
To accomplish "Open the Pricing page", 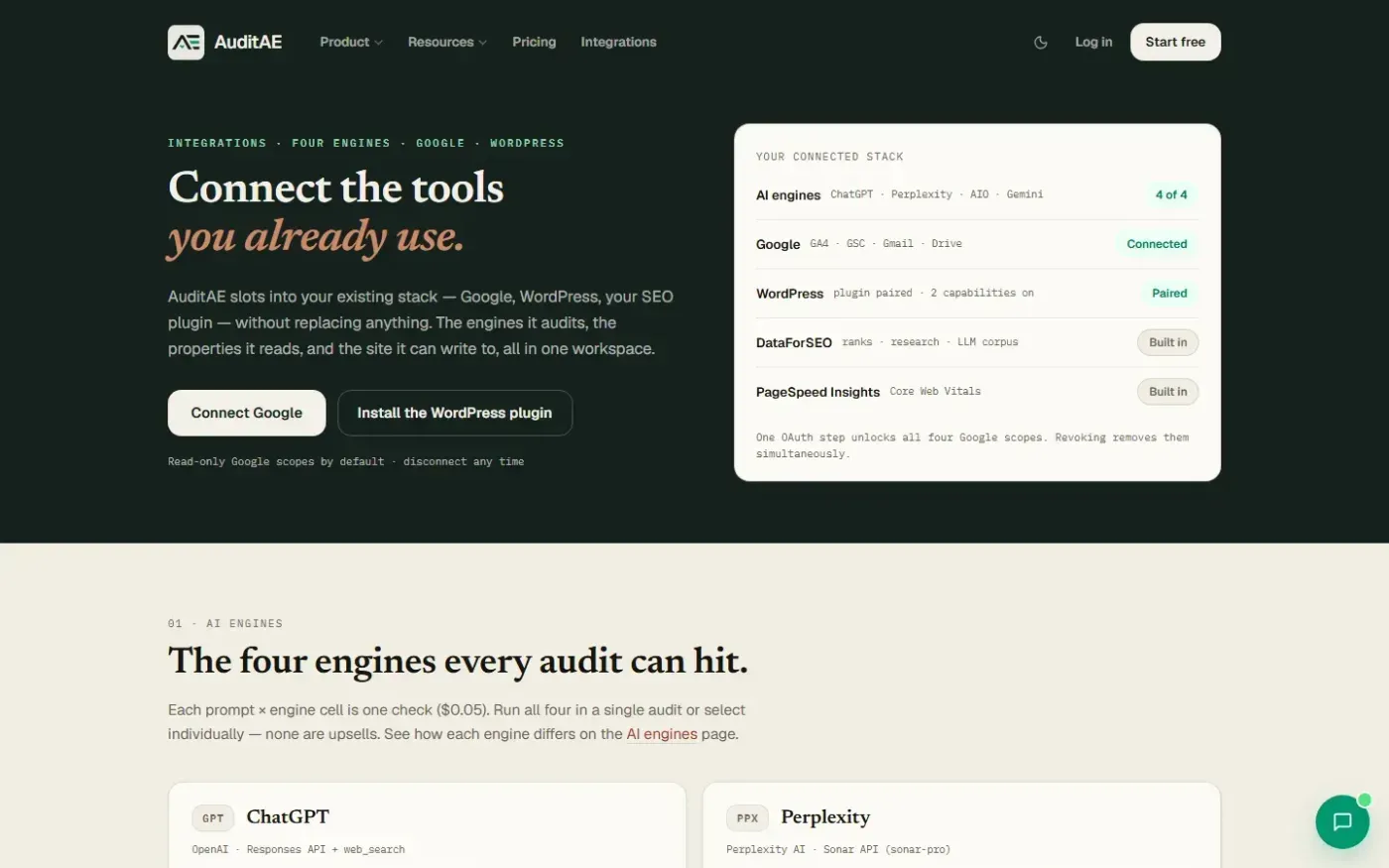I will 534,42.
